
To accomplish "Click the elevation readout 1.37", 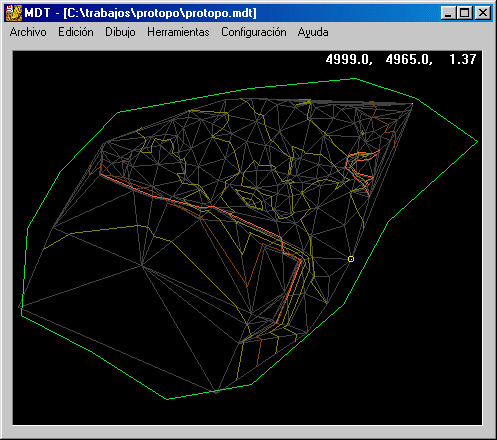I will pos(462,59).
